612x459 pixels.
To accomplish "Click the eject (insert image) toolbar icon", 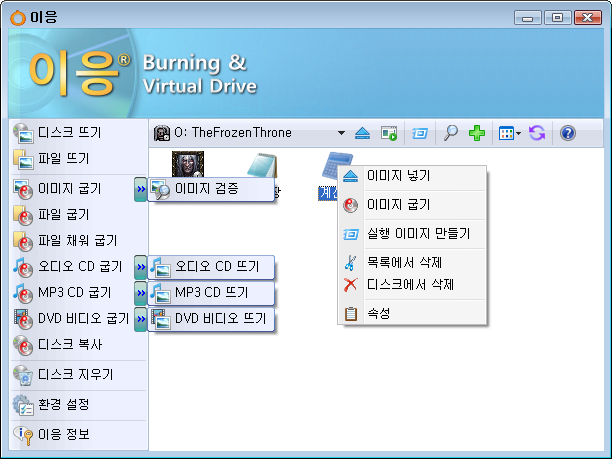I will [x=363, y=133].
